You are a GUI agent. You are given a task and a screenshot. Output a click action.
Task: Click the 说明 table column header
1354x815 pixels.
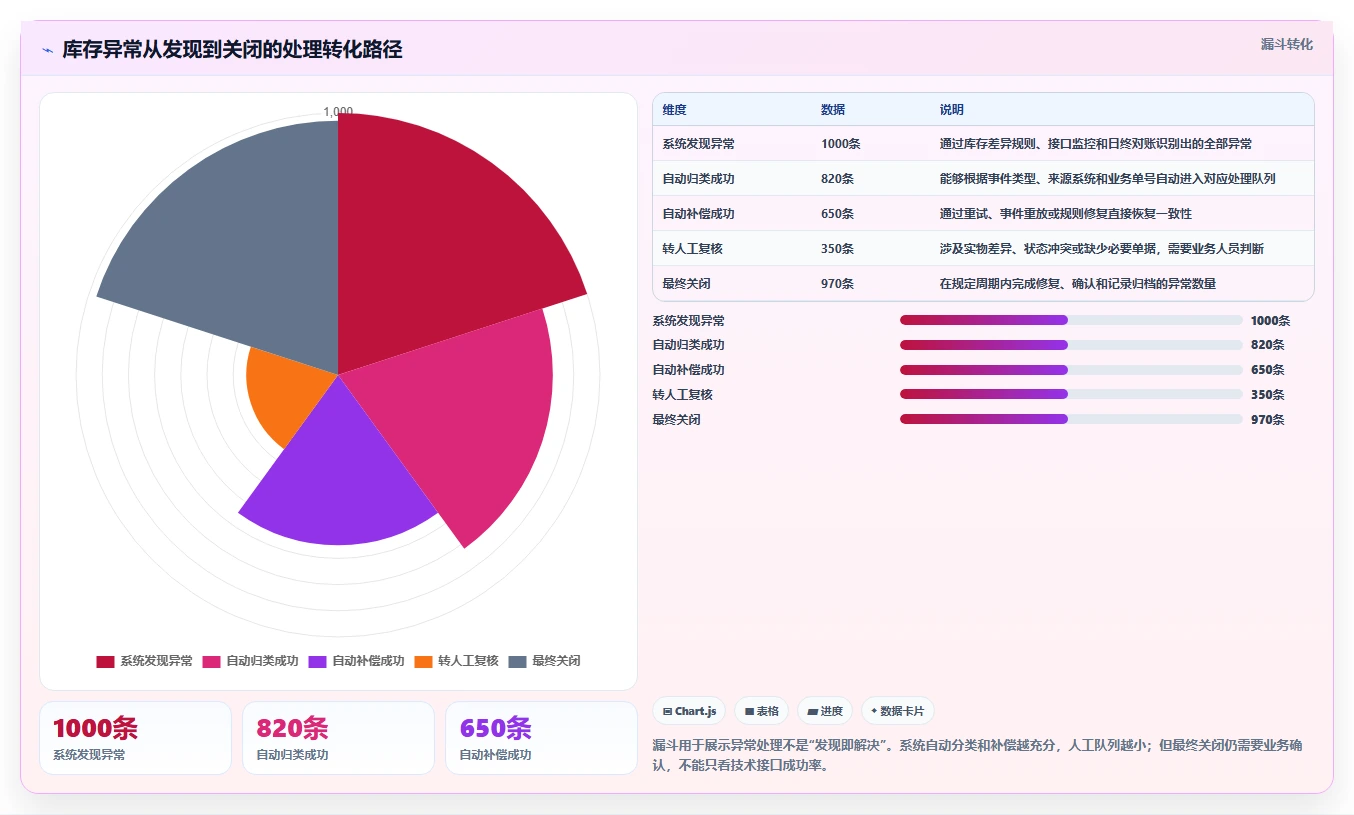click(x=951, y=110)
